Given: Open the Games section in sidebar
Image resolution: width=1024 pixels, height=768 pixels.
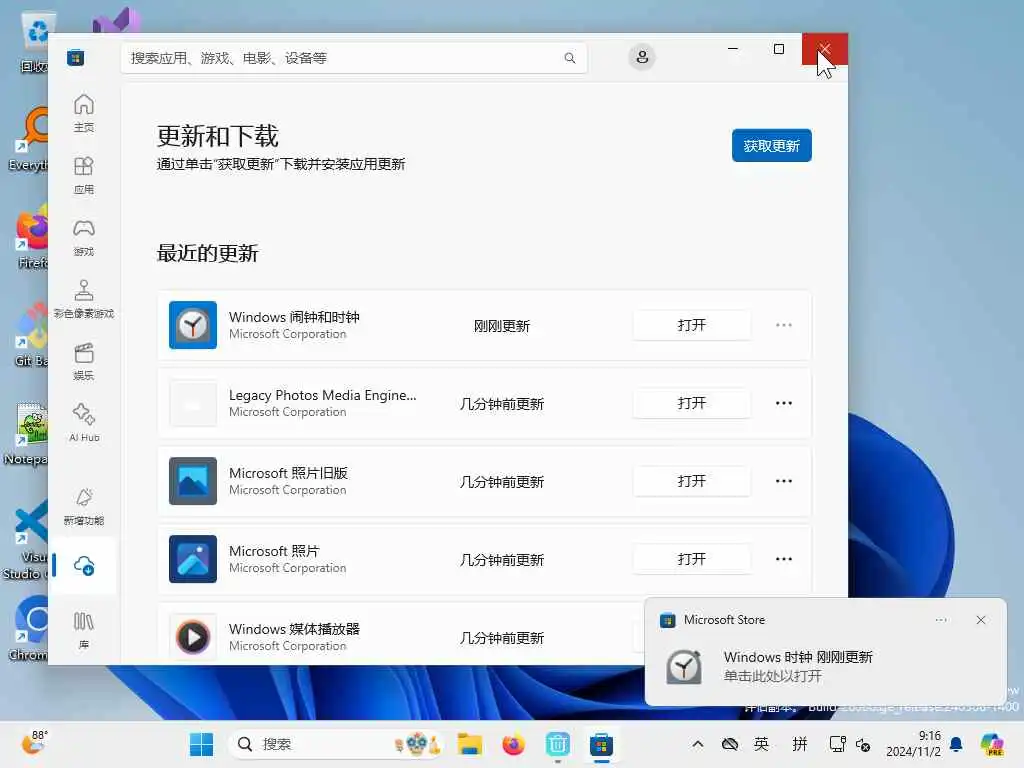Looking at the screenshot, I should (x=84, y=238).
